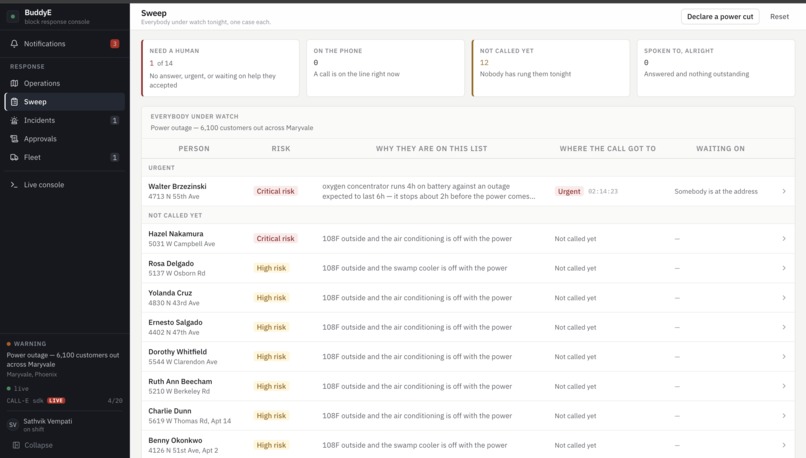The width and height of the screenshot is (806, 458).
Task: Click the Reset button
Action: [779, 16]
